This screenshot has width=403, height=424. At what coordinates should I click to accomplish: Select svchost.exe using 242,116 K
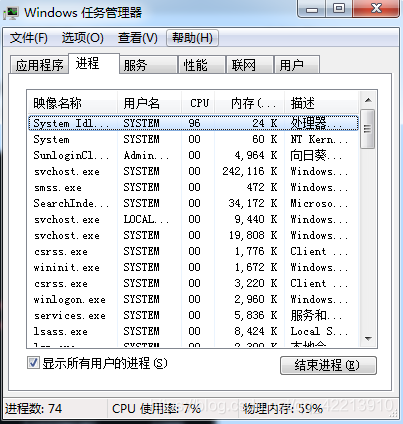pyautogui.click(x=193, y=171)
